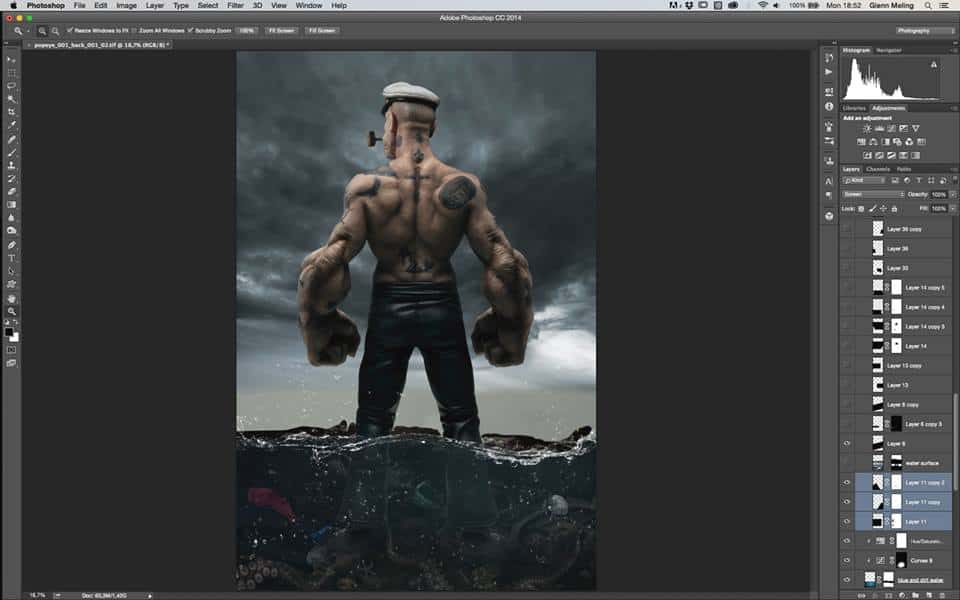Click the Fill Screen button
The height and width of the screenshot is (600, 960).
click(x=322, y=31)
